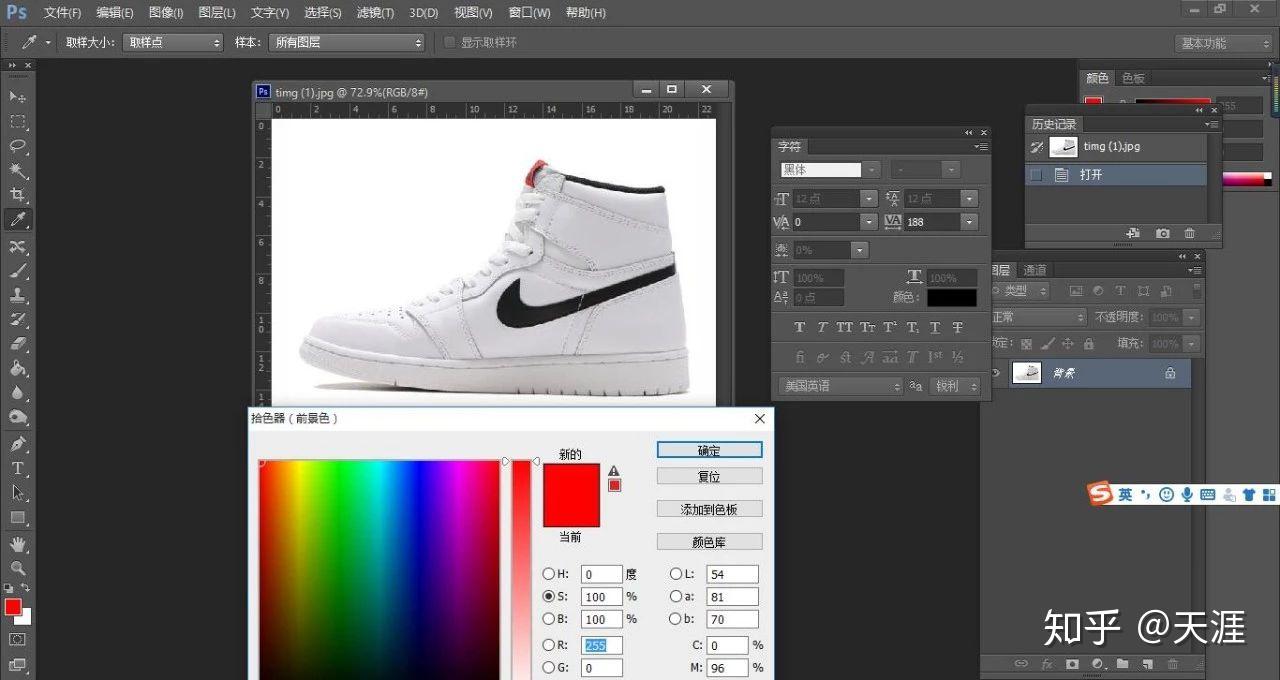1280x680 pixels.
Task: Select the Lasso tool in toolbar
Action: tap(18, 147)
